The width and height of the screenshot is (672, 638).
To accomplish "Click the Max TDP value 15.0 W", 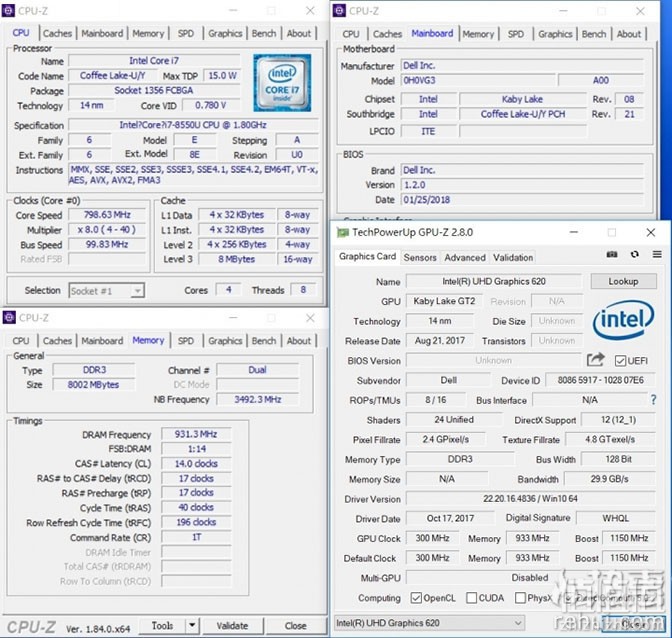I will click(222, 76).
